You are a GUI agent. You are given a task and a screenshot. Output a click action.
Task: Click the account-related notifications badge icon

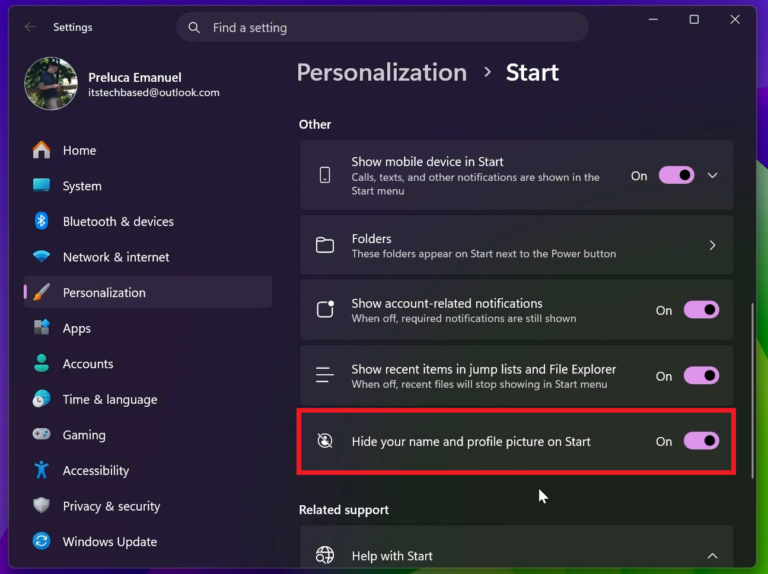[325, 309]
